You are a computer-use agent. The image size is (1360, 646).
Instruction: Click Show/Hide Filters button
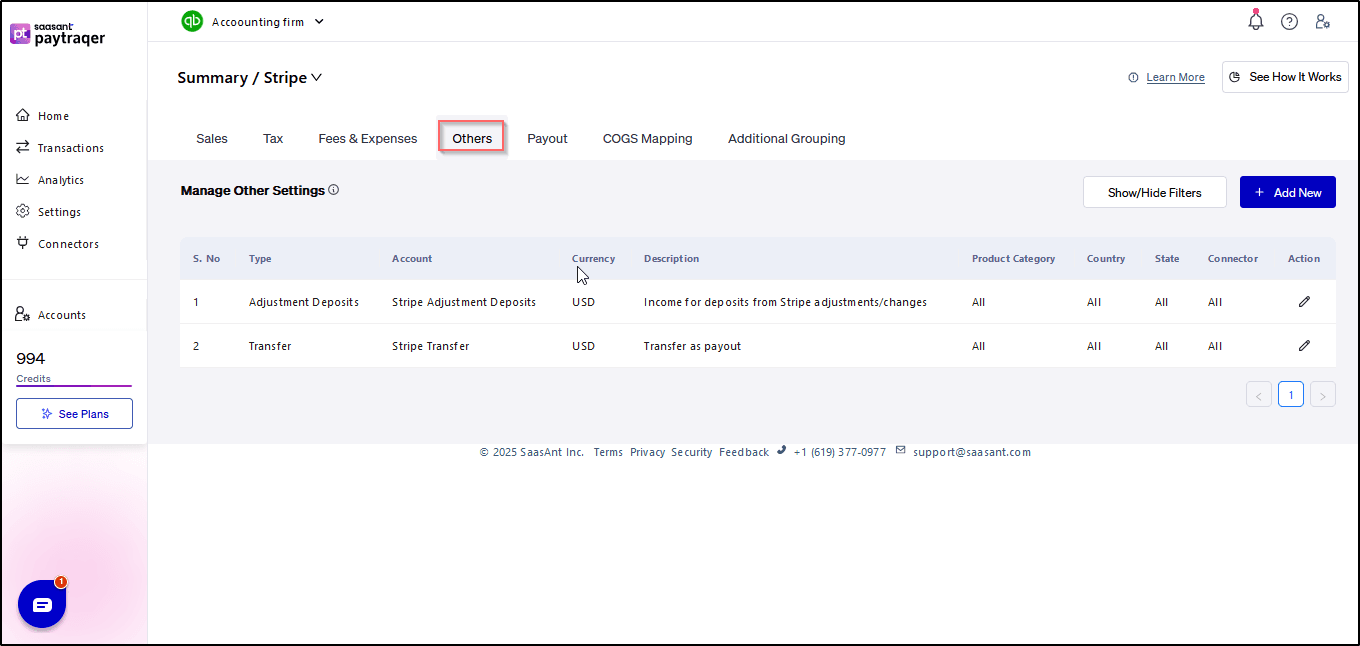(x=1155, y=193)
